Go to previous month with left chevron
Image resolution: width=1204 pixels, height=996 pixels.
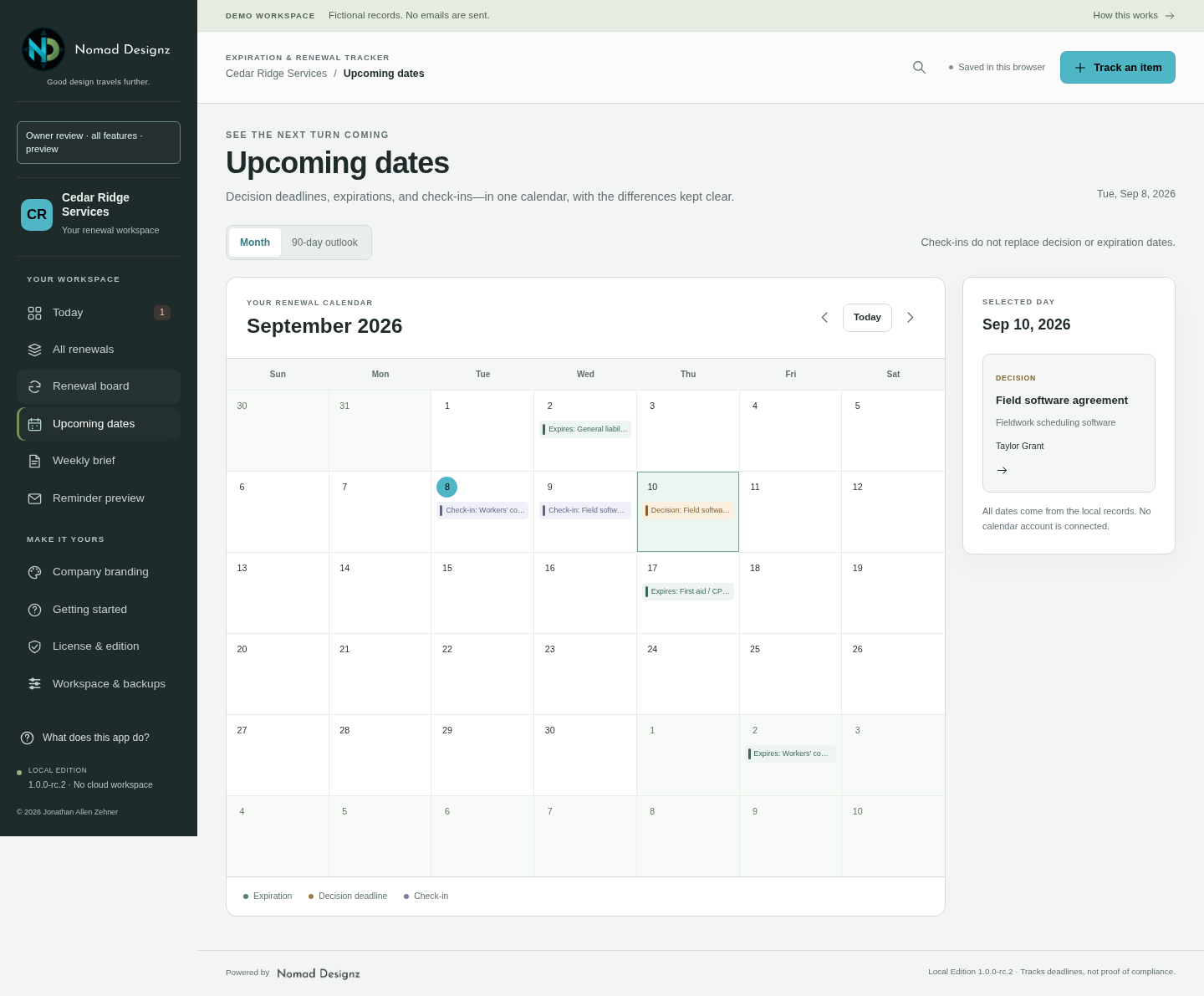pyautogui.click(x=824, y=318)
